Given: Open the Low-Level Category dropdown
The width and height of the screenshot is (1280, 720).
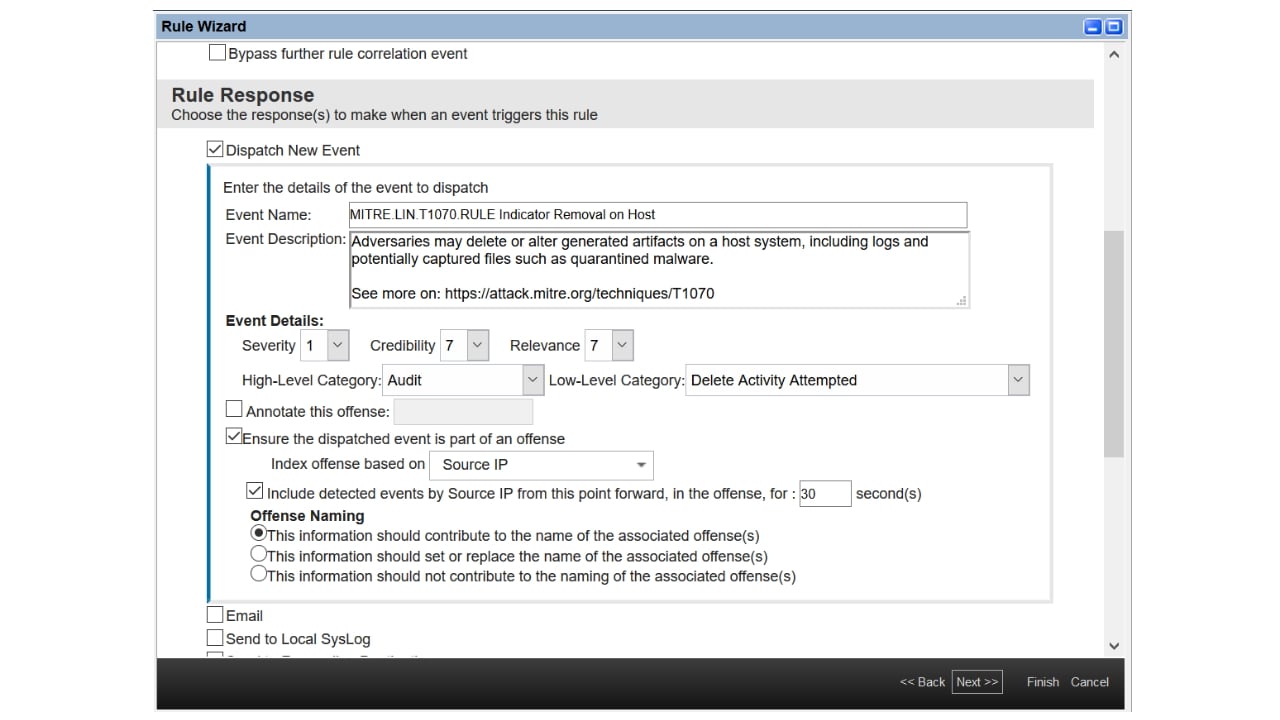Looking at the screenshot, I should point(1017,380).
